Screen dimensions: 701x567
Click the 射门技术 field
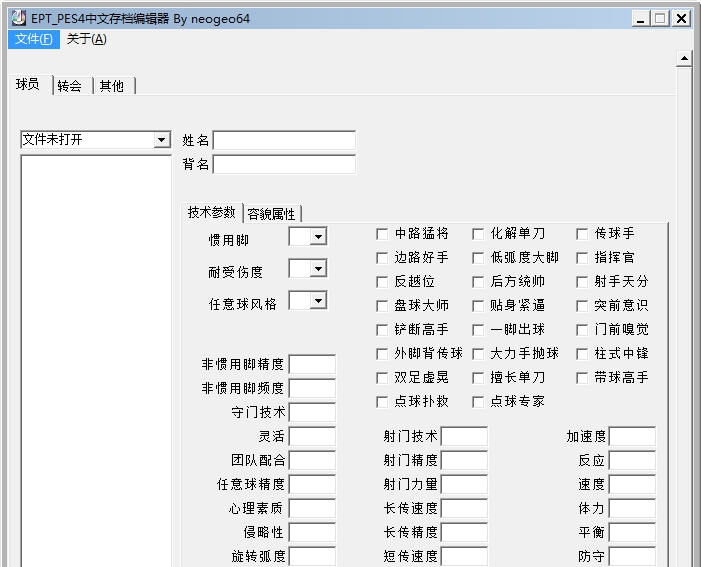[x=465, y=436]
